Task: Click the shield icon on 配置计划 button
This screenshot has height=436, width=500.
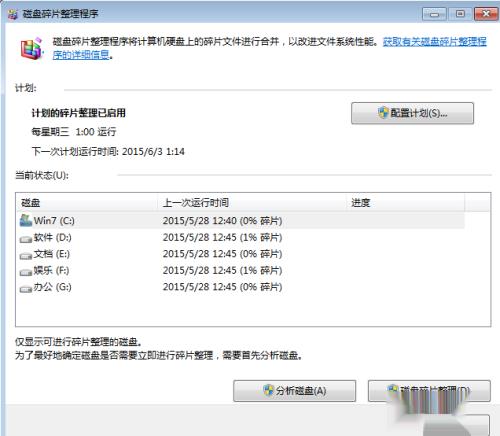Action: point(384,113)
